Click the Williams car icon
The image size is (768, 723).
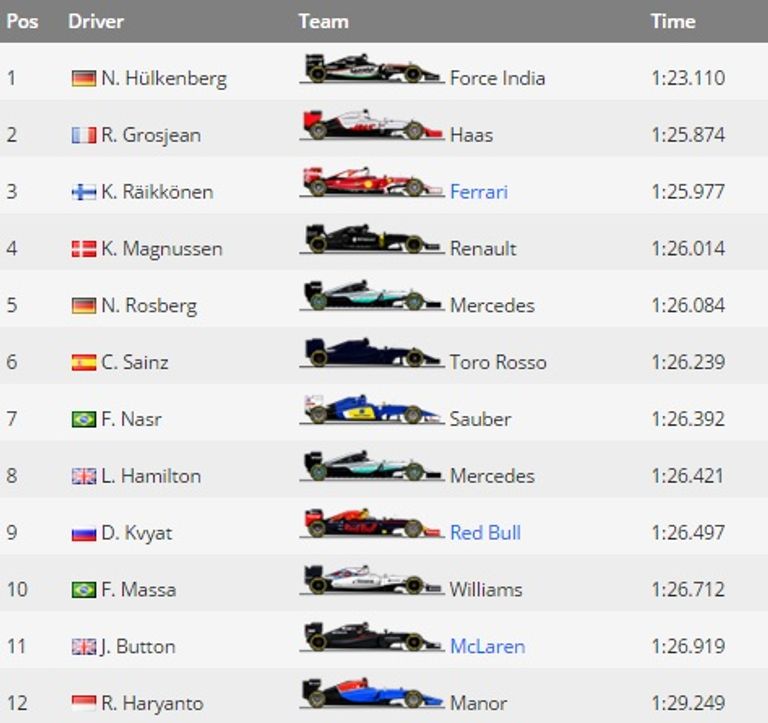click(x=371, y=581)
